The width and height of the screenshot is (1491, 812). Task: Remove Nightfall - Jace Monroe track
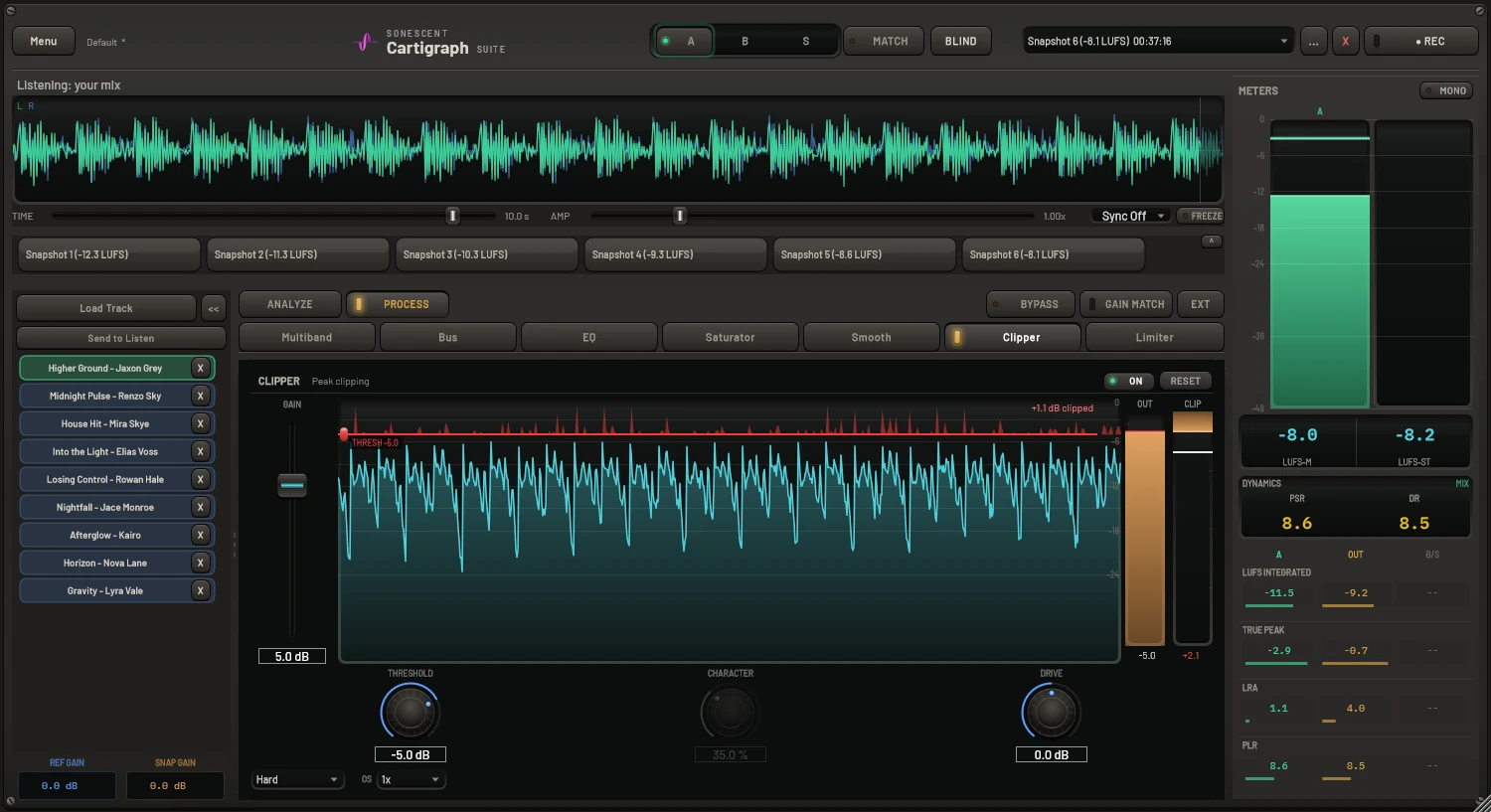[x=200, y=507]
